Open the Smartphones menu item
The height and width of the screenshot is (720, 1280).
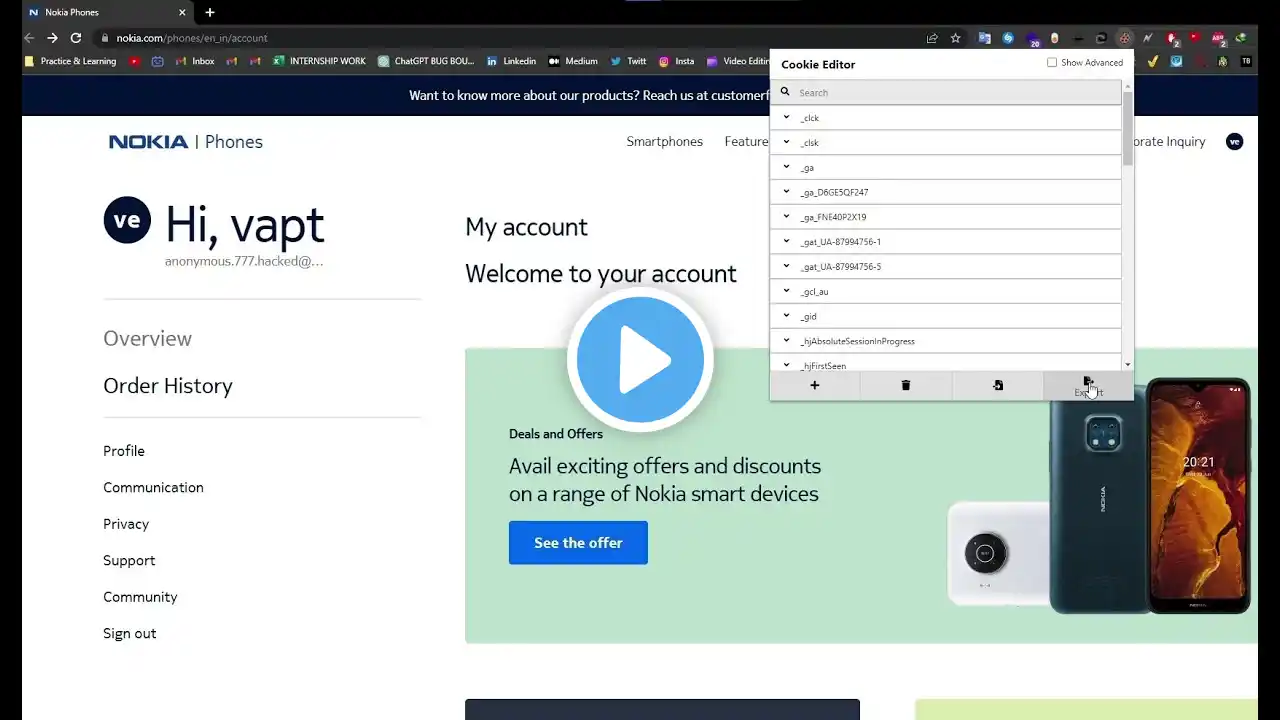pyautogui.click(x=664, y=141)
